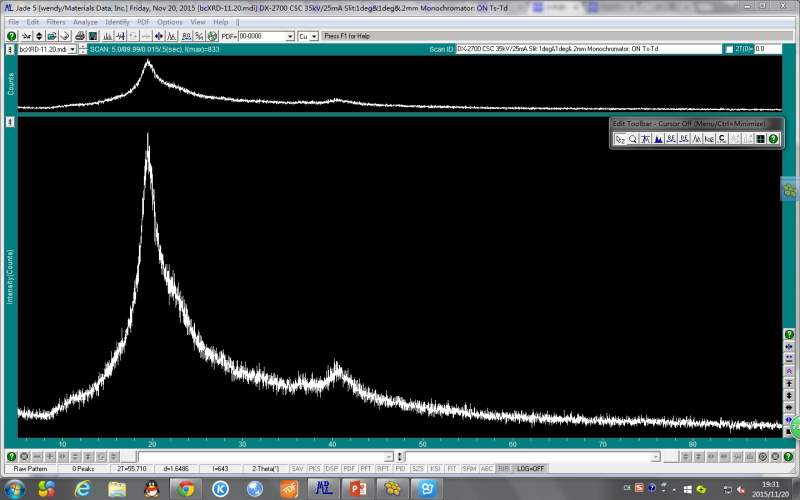Screen dimensions: 800x500
Task: Open the Options menu
Action: tap(169, 22)
